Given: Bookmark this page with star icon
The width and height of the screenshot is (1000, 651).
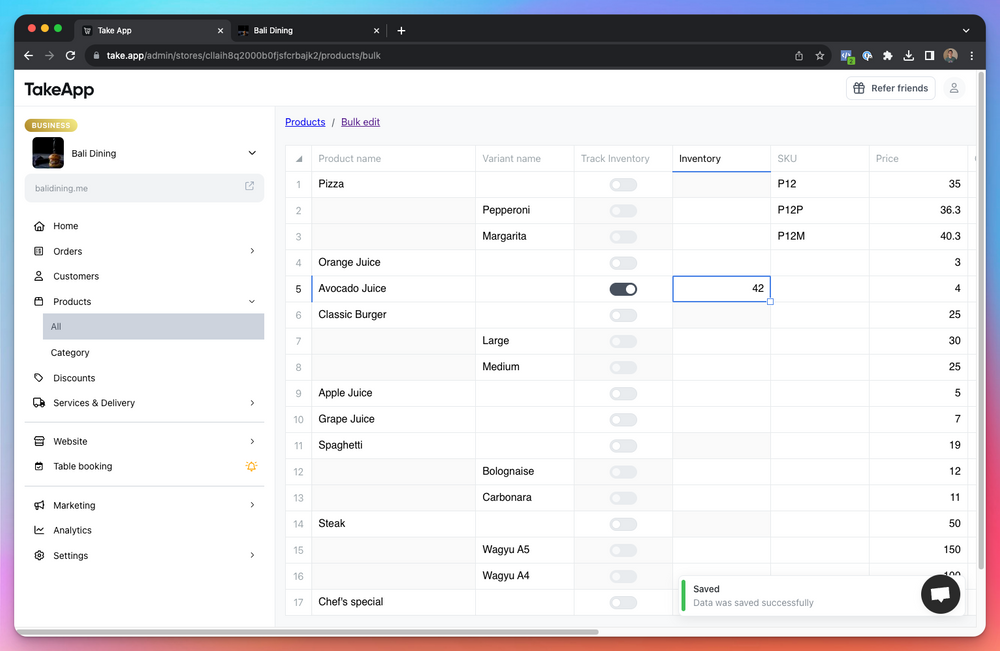Looking at the screenshot, I should (820, 55).
